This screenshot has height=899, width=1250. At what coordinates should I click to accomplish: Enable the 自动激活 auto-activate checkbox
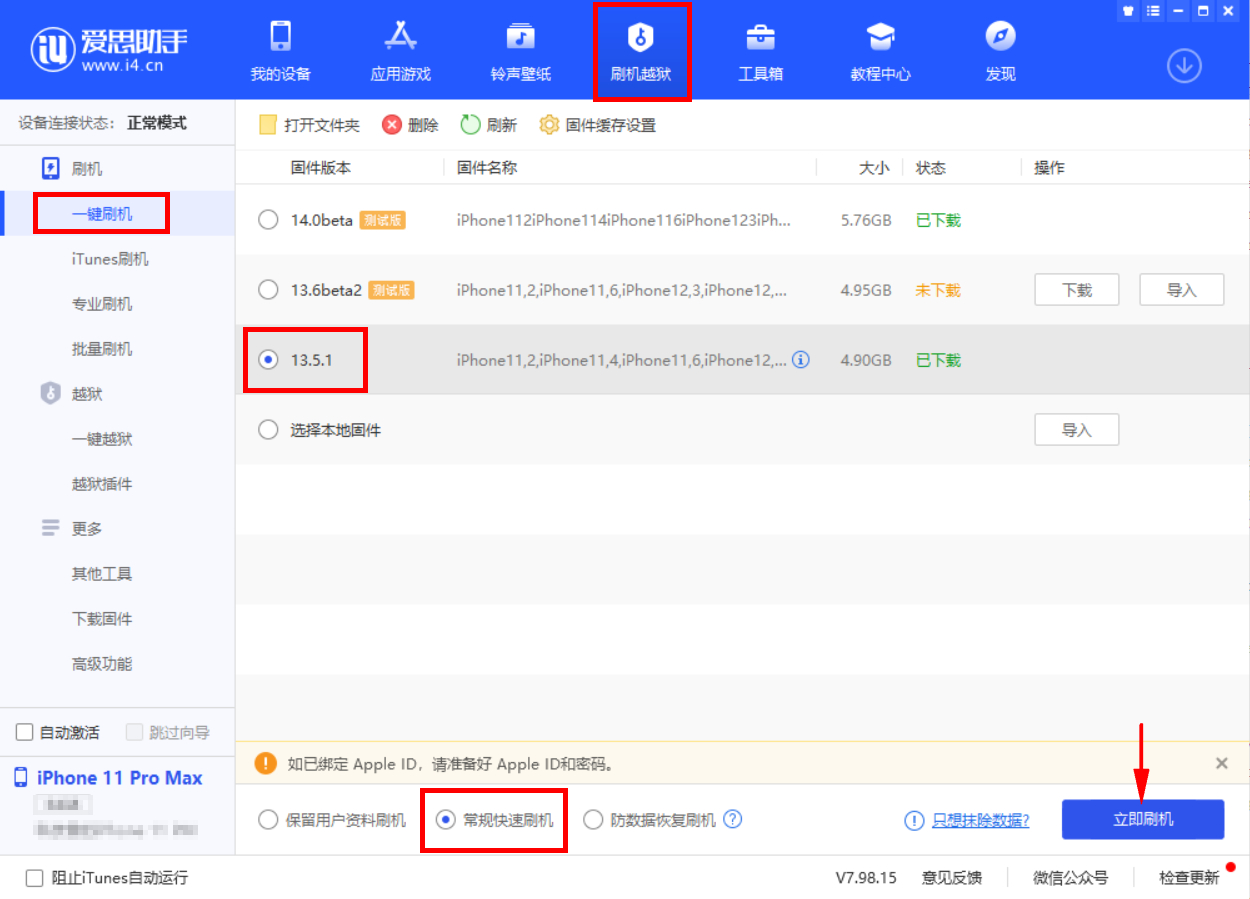click(23, 733)
